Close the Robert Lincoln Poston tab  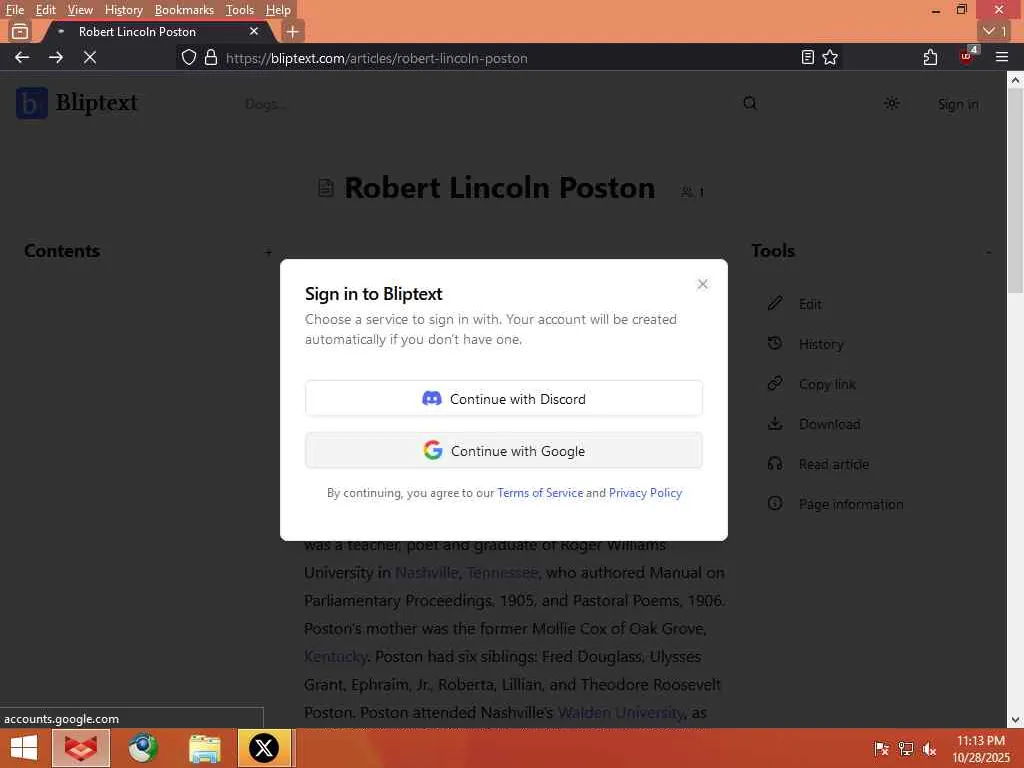pos(254,31)
